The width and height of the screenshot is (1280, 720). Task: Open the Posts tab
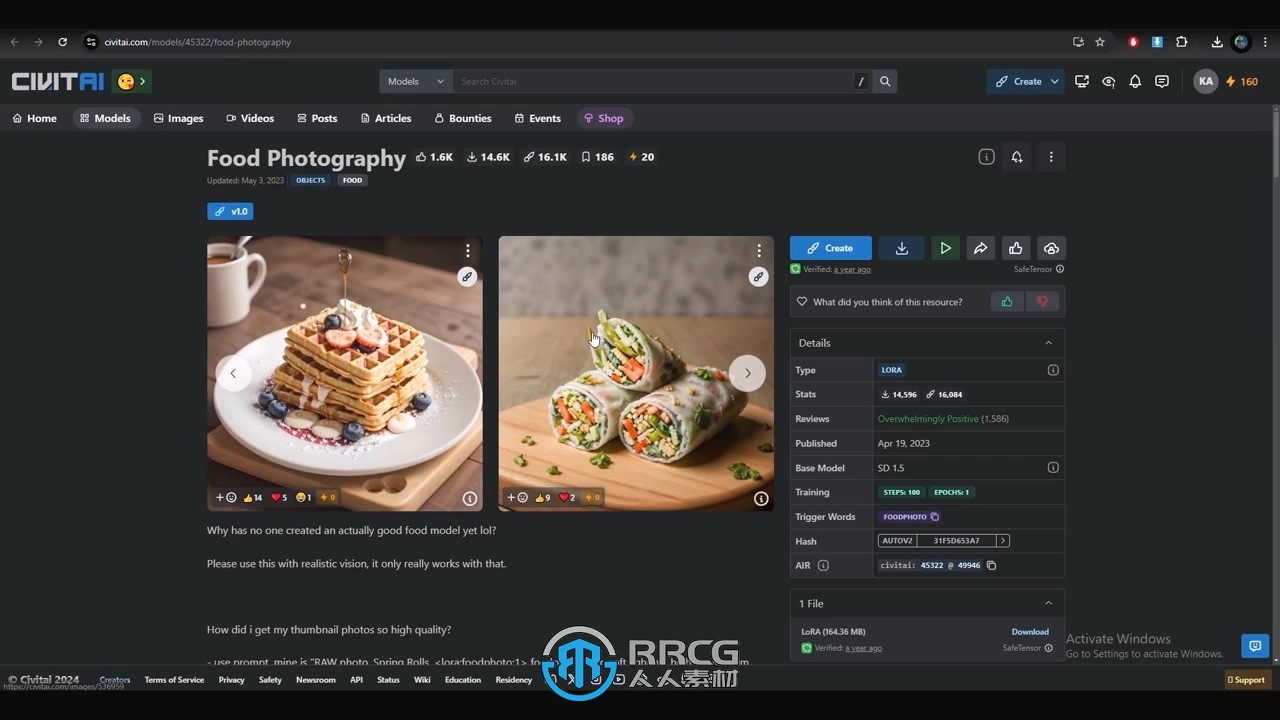coord(317,118)
